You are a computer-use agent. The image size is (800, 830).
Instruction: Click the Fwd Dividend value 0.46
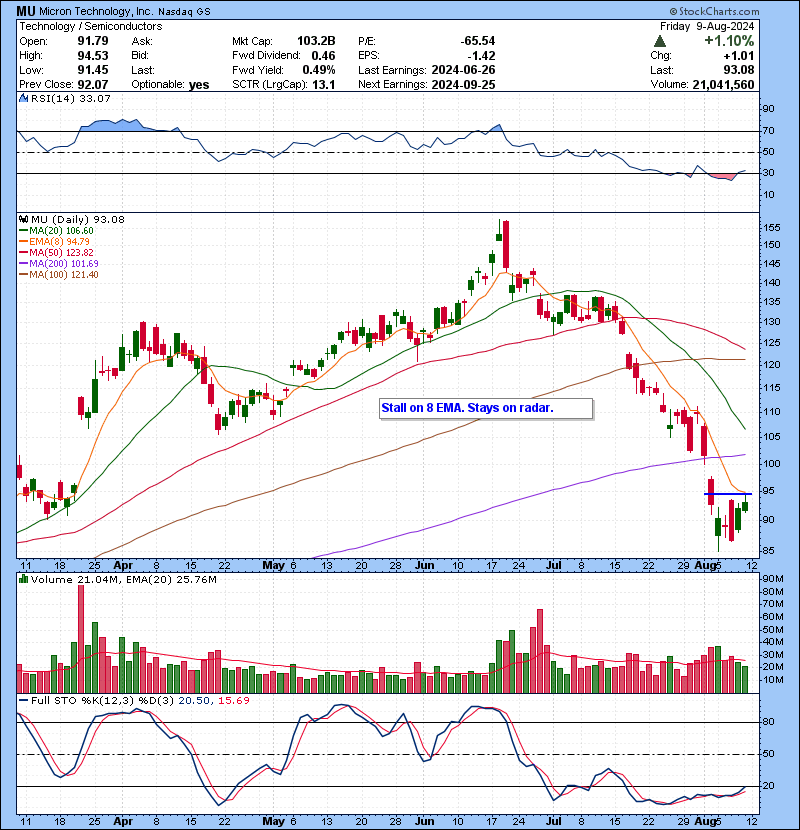click(323, 56)
